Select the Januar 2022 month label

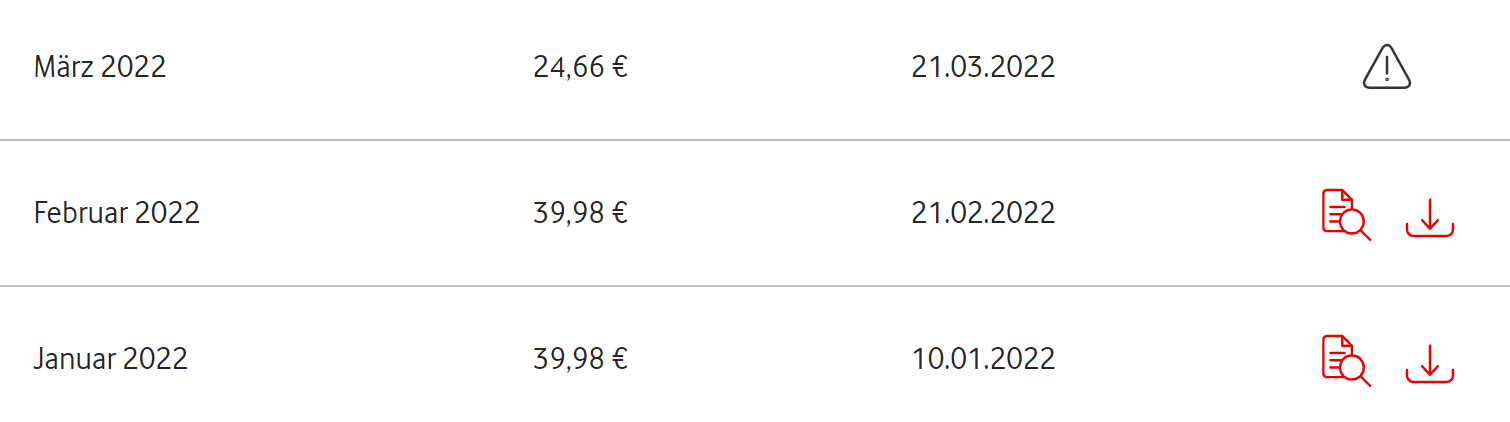click(x=111, y=359)
